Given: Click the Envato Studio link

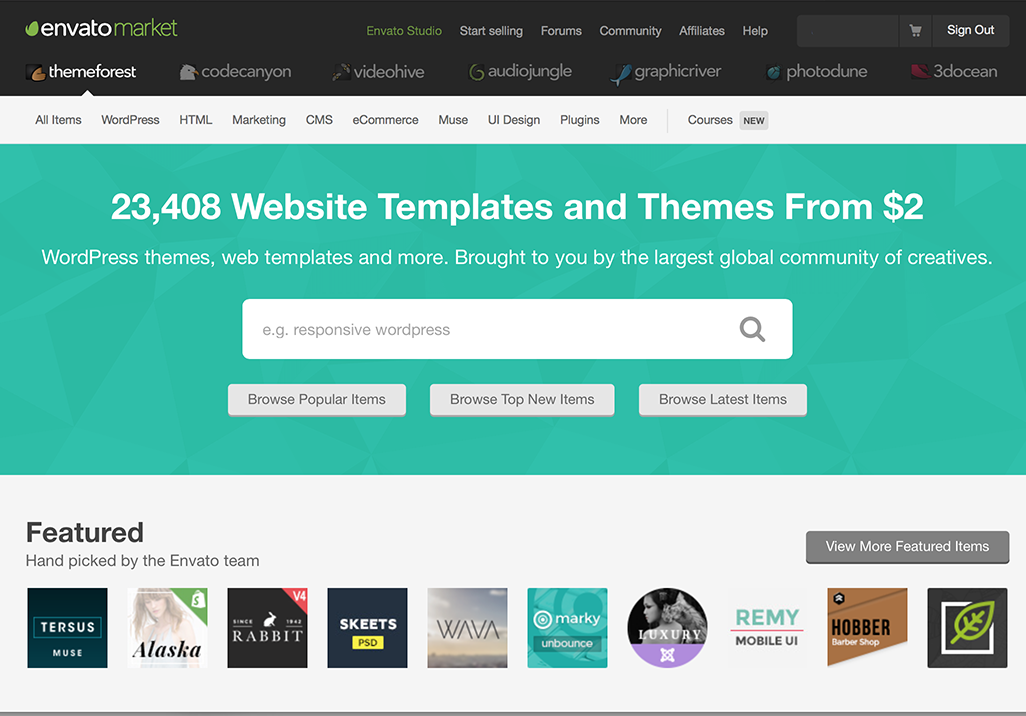Looking at the screenshot, I should 404,31.
